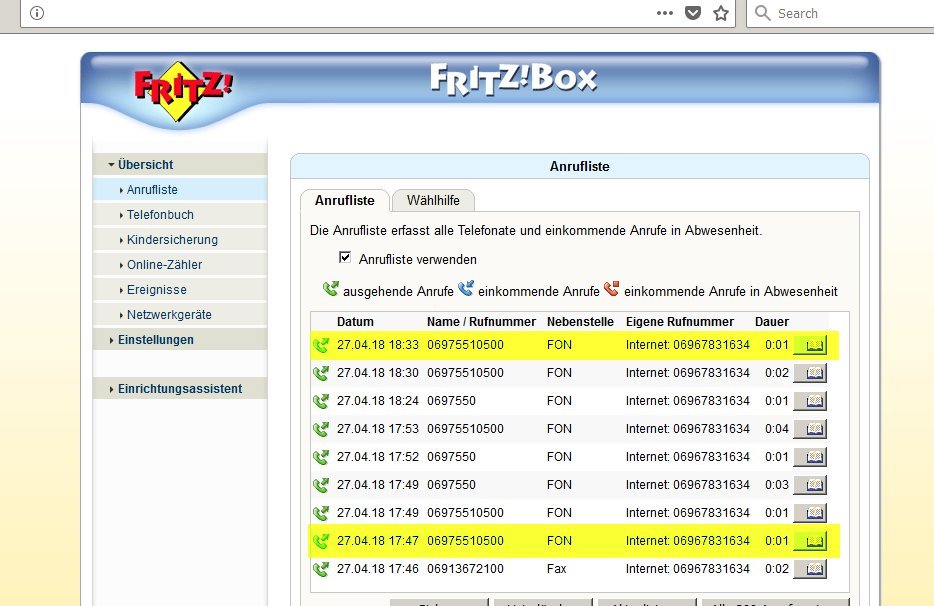Open phonebook entry for 17:49 call lasting 0:03
The height and width of the screenshot is (606, 934).
point(810,485)
